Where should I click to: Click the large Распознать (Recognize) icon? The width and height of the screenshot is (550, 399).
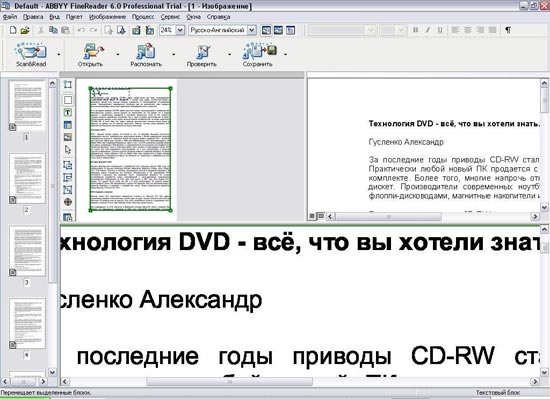coord(146,51)
